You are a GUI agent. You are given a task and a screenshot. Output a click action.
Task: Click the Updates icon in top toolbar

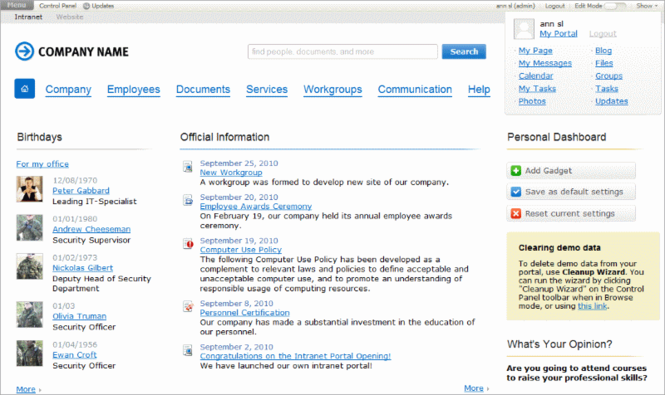coord(87,6)
